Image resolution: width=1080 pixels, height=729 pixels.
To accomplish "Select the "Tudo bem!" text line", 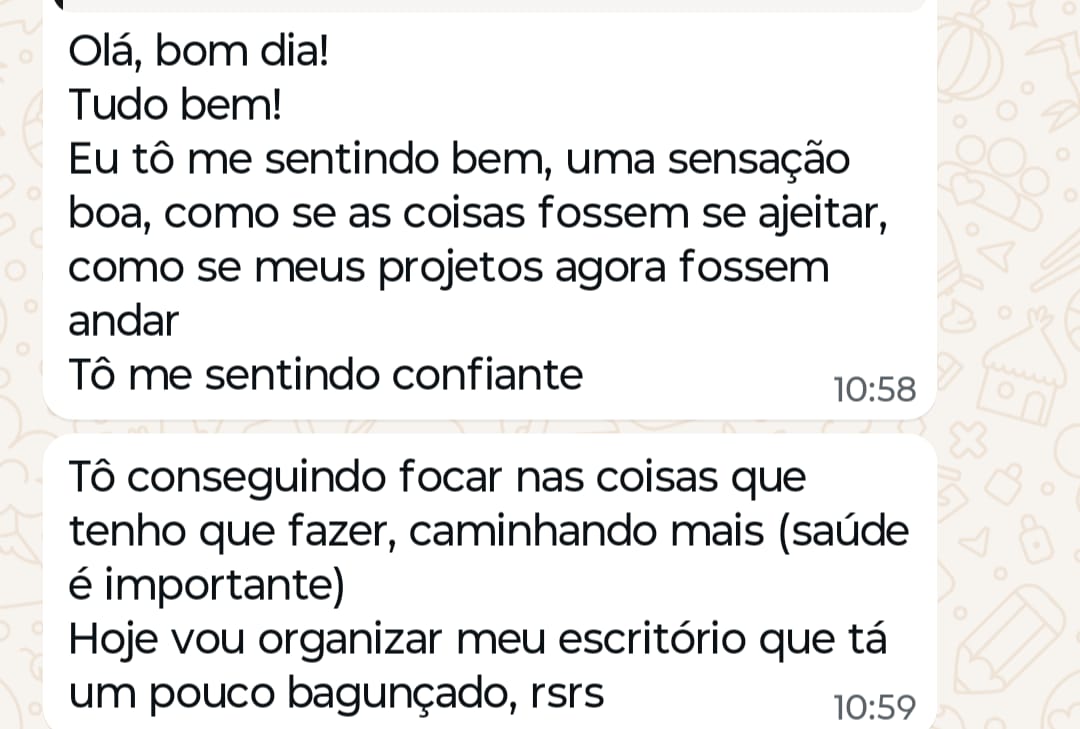I will [x=175, y=104].
